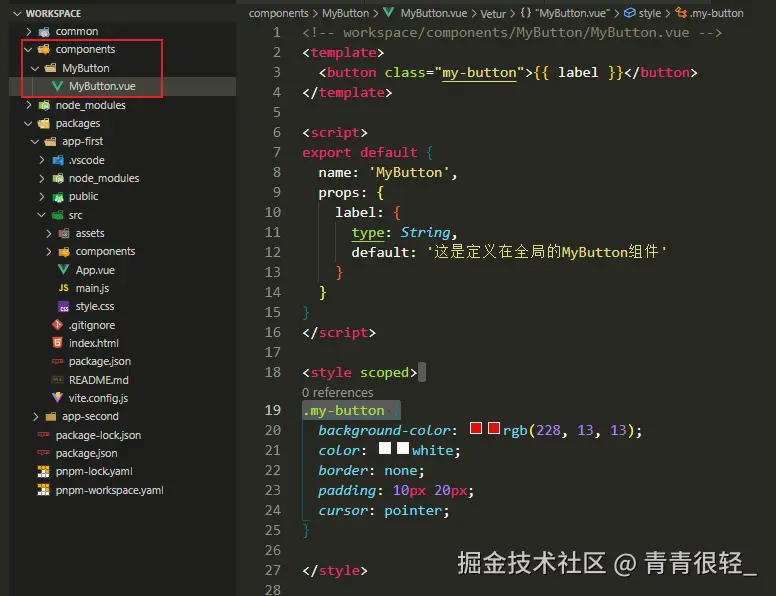This screenshot has width=776, height=596.
Task: Expand the app-second folder chevron
Action: 35,416
